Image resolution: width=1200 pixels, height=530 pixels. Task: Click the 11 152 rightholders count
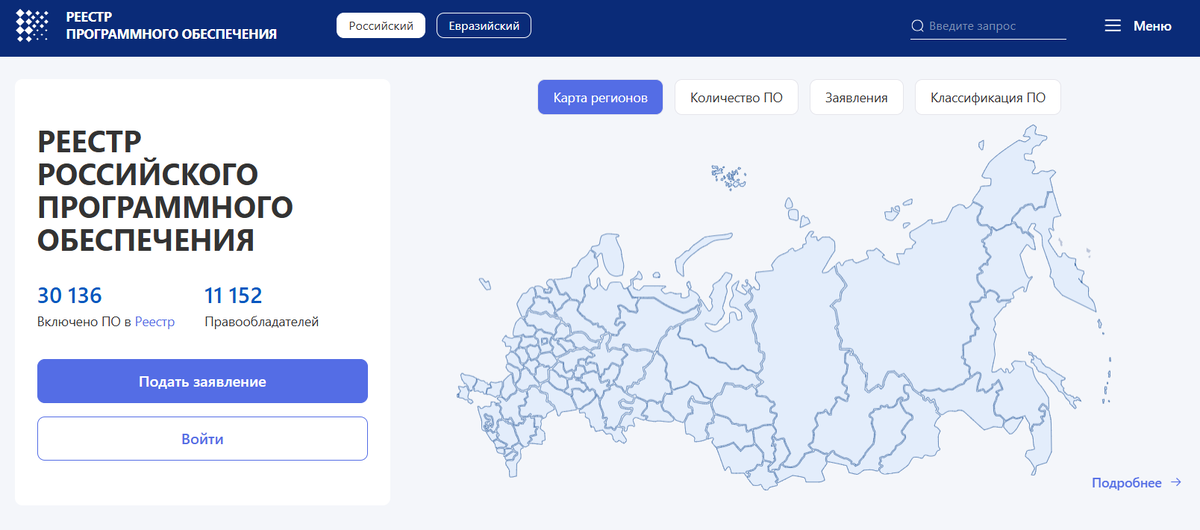[233, 295]
